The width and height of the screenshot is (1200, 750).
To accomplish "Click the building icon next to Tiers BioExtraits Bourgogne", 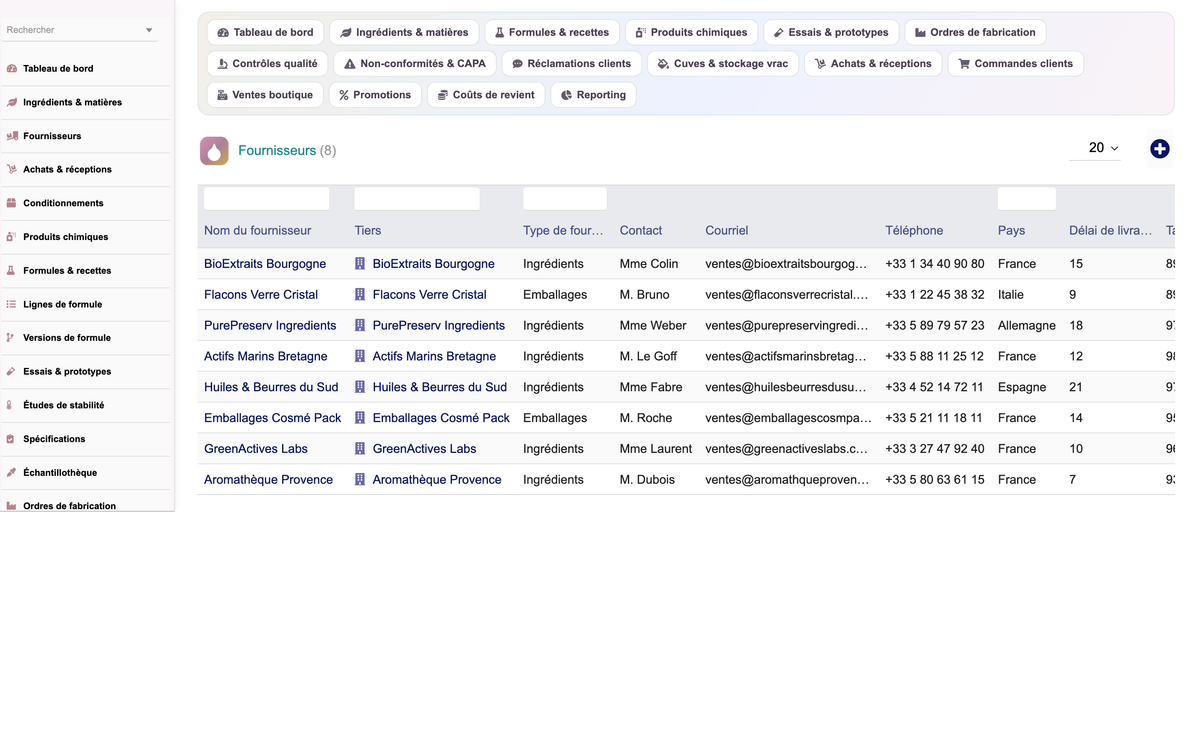I will 360,264.
